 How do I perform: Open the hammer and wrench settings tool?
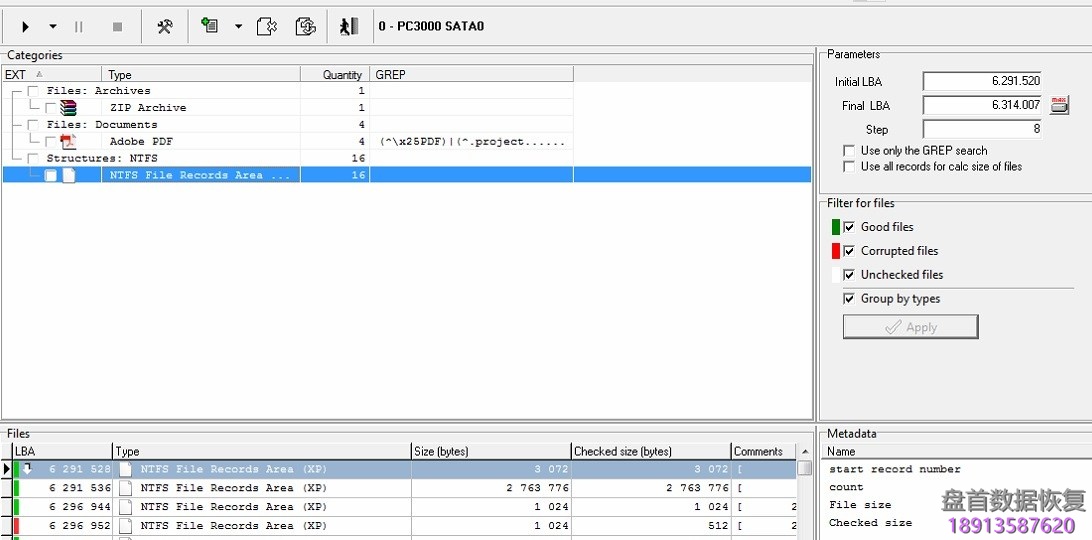[165, 26]
